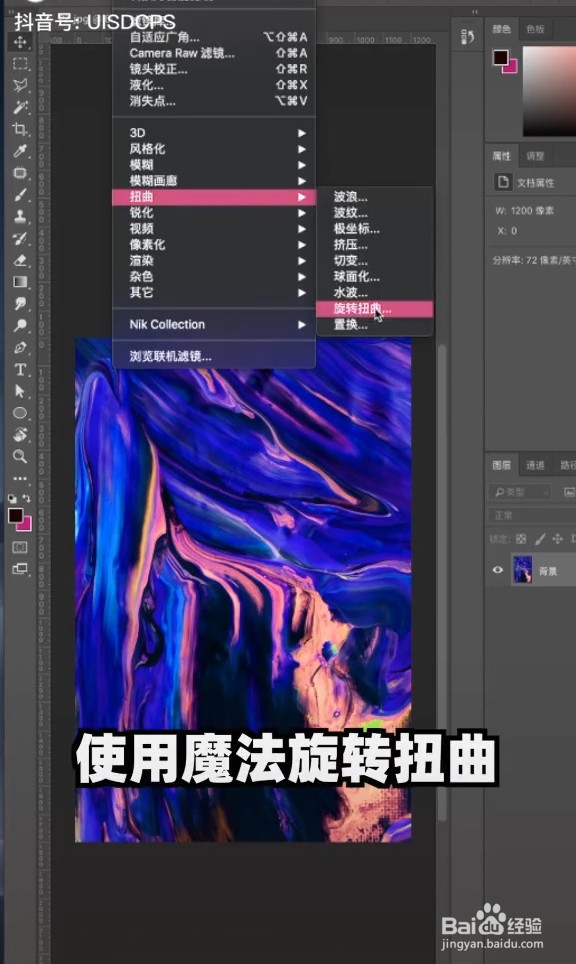The width and height of the screenshot is (576, 964).
Task: Click toolbar magenta background color swatch
Action: pyautogui.click(x=26, y=526)
